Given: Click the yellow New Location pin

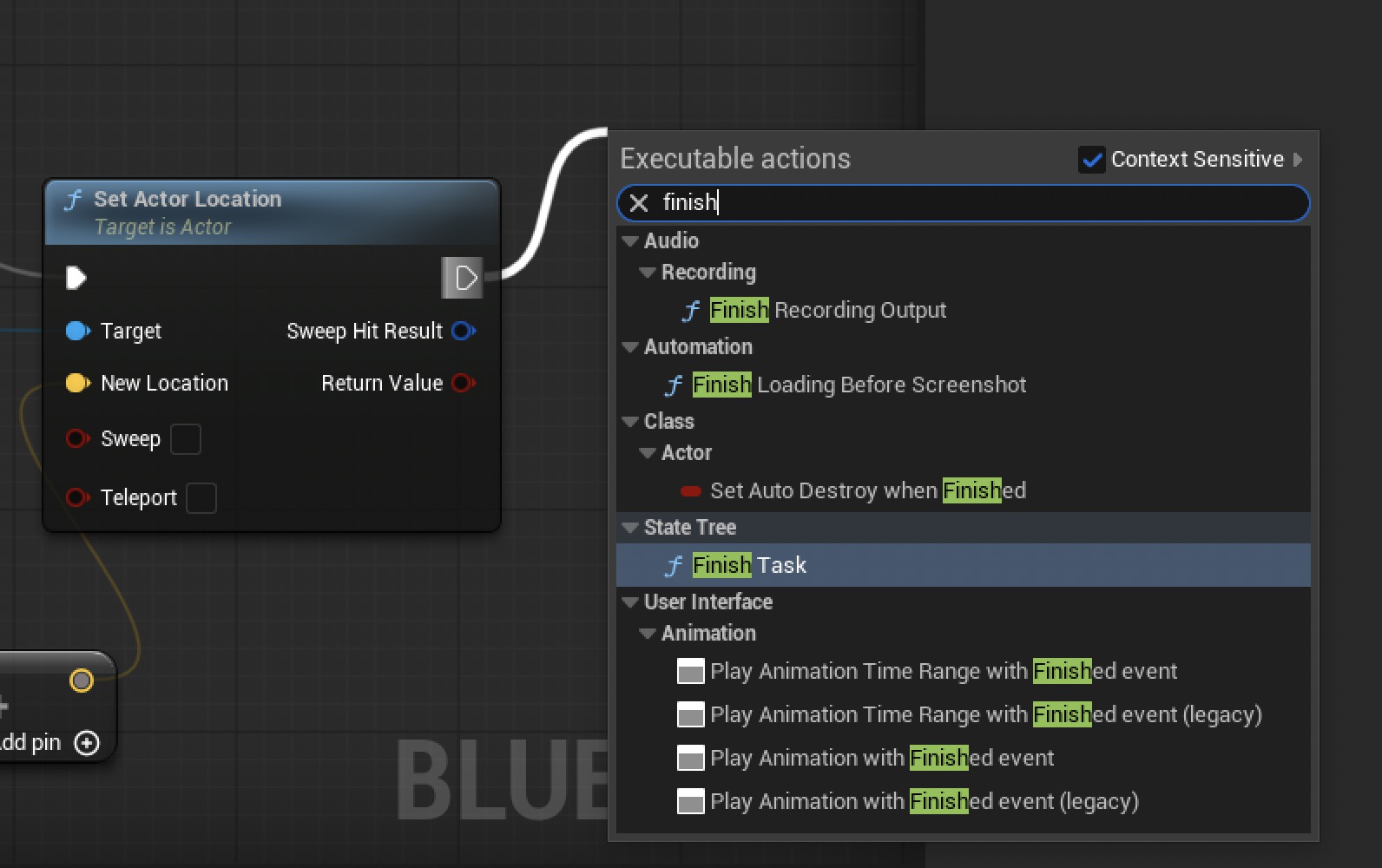Looking at the screenshot, I should click(x=77, y=383).
